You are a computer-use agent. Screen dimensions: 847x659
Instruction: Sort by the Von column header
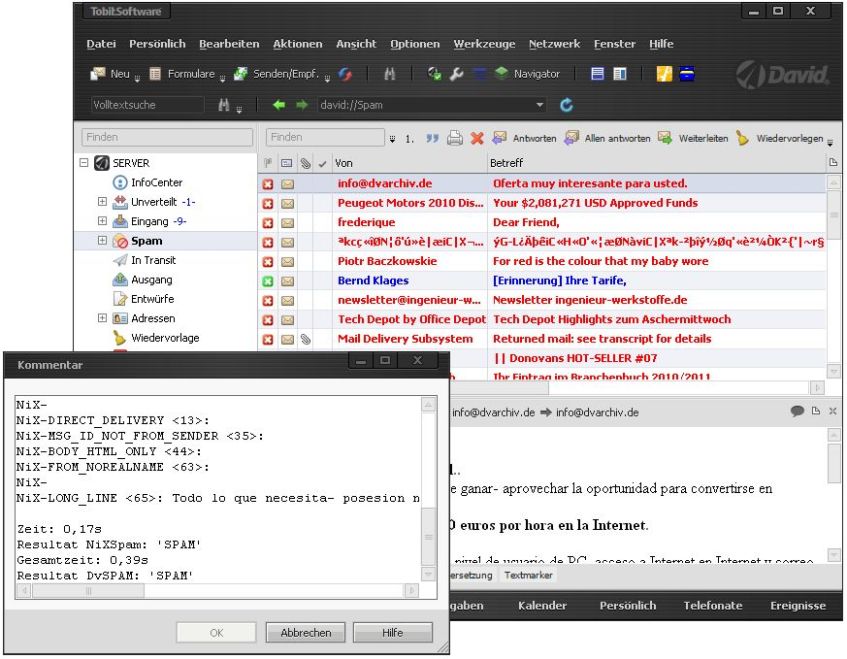click(409, 163)
